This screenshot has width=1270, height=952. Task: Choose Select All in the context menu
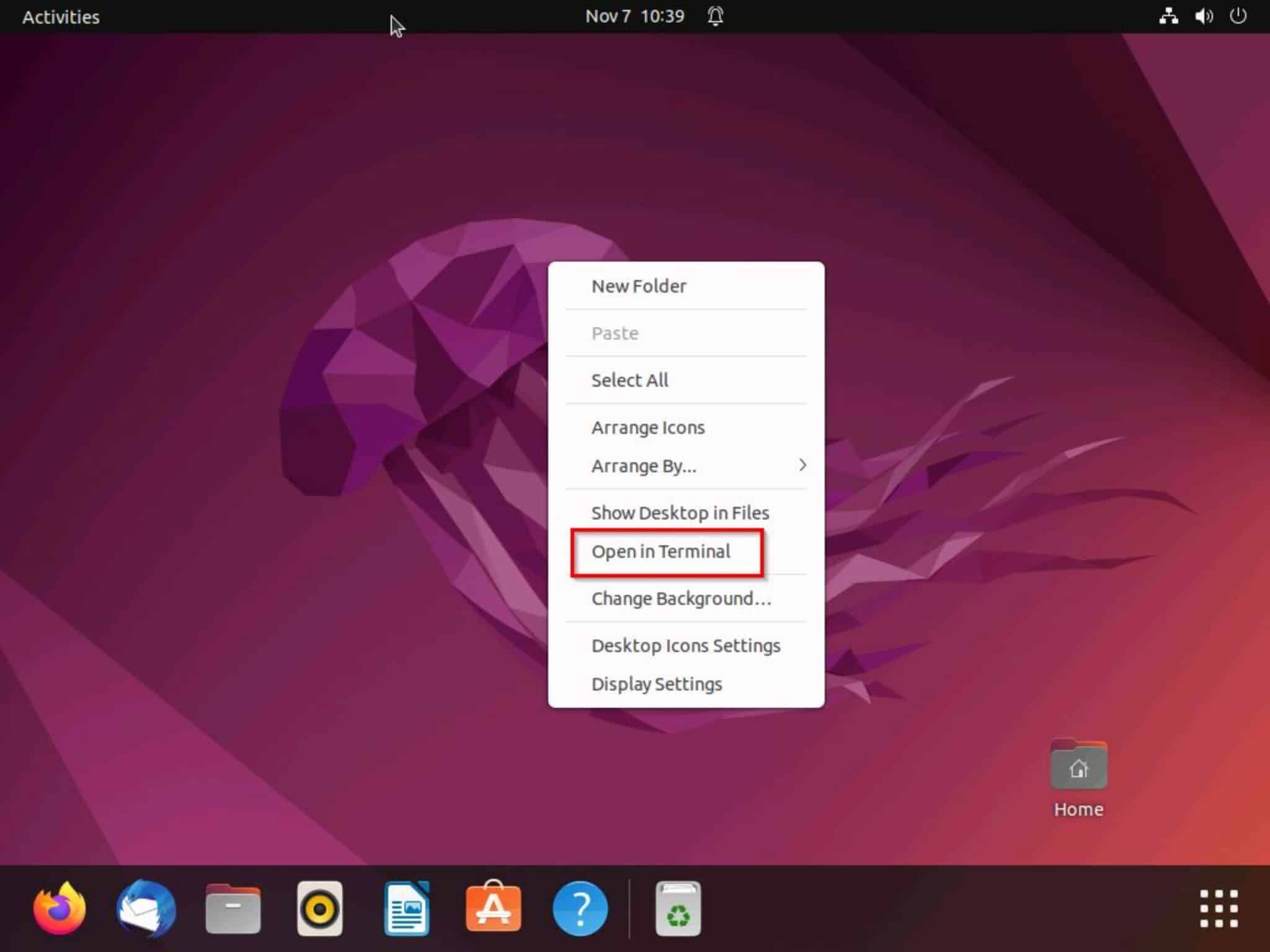686,380
